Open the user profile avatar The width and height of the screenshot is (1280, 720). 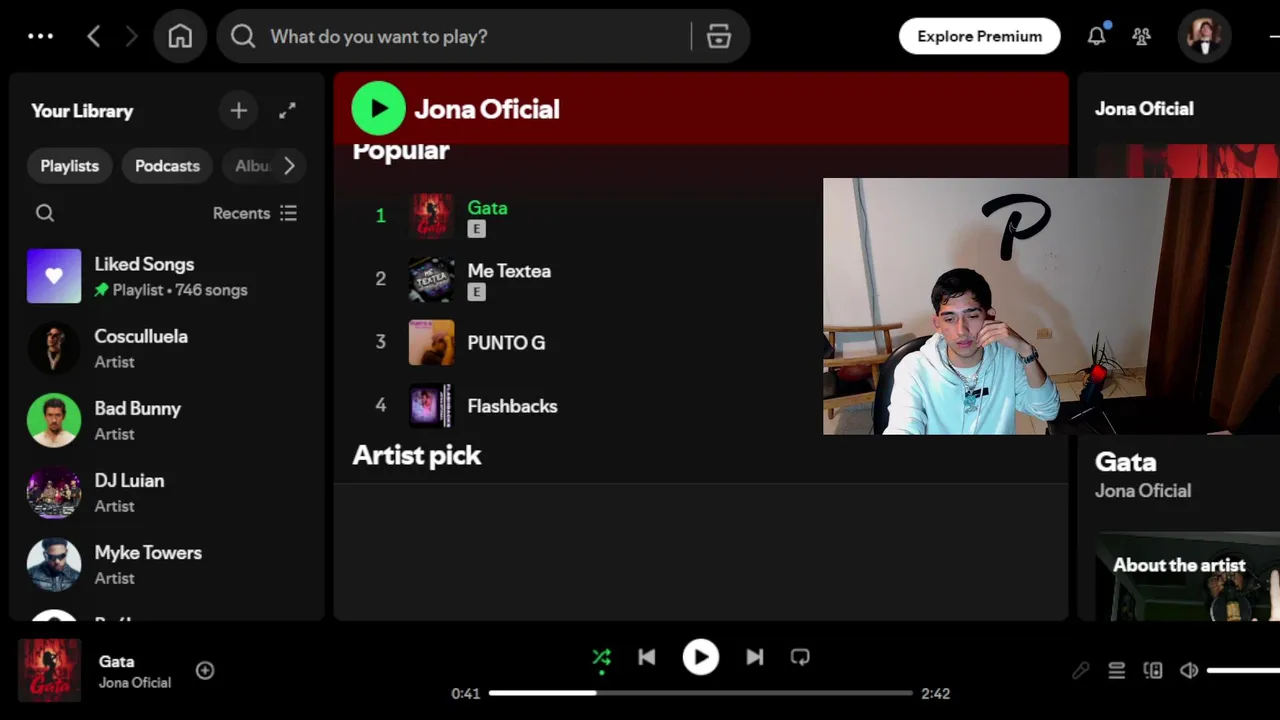(x=1204, y=36)
